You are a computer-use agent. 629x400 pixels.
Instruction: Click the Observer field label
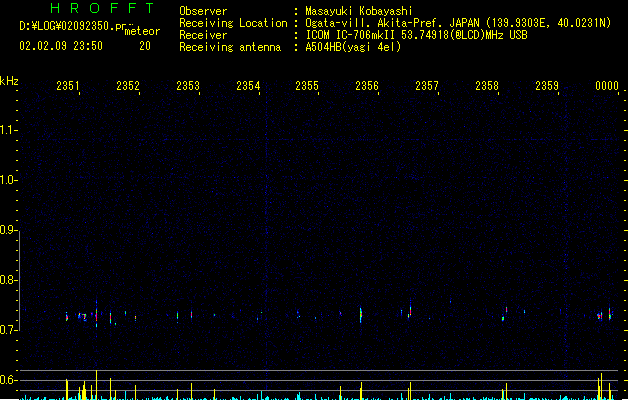pos(203,11)
